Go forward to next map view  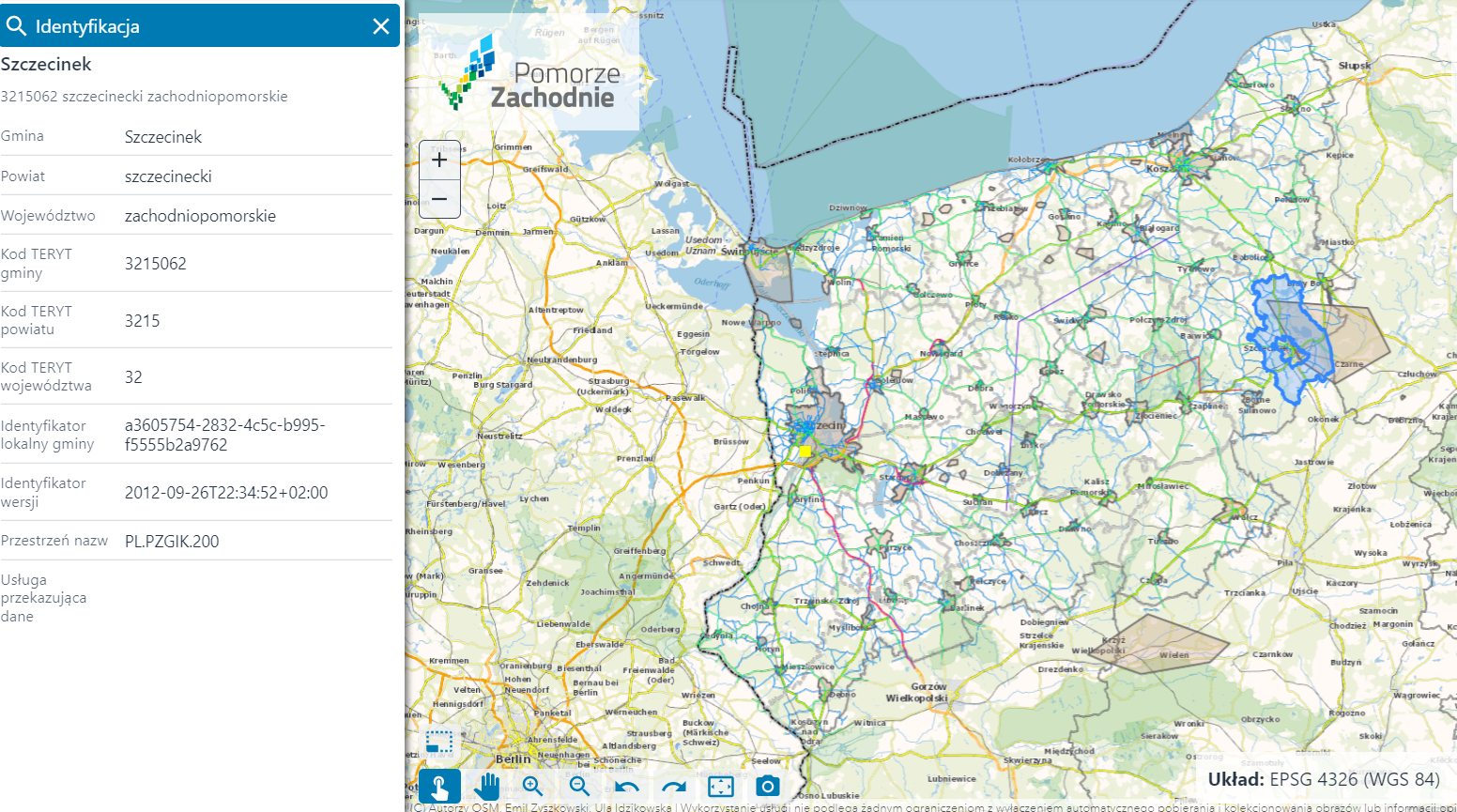673,787
